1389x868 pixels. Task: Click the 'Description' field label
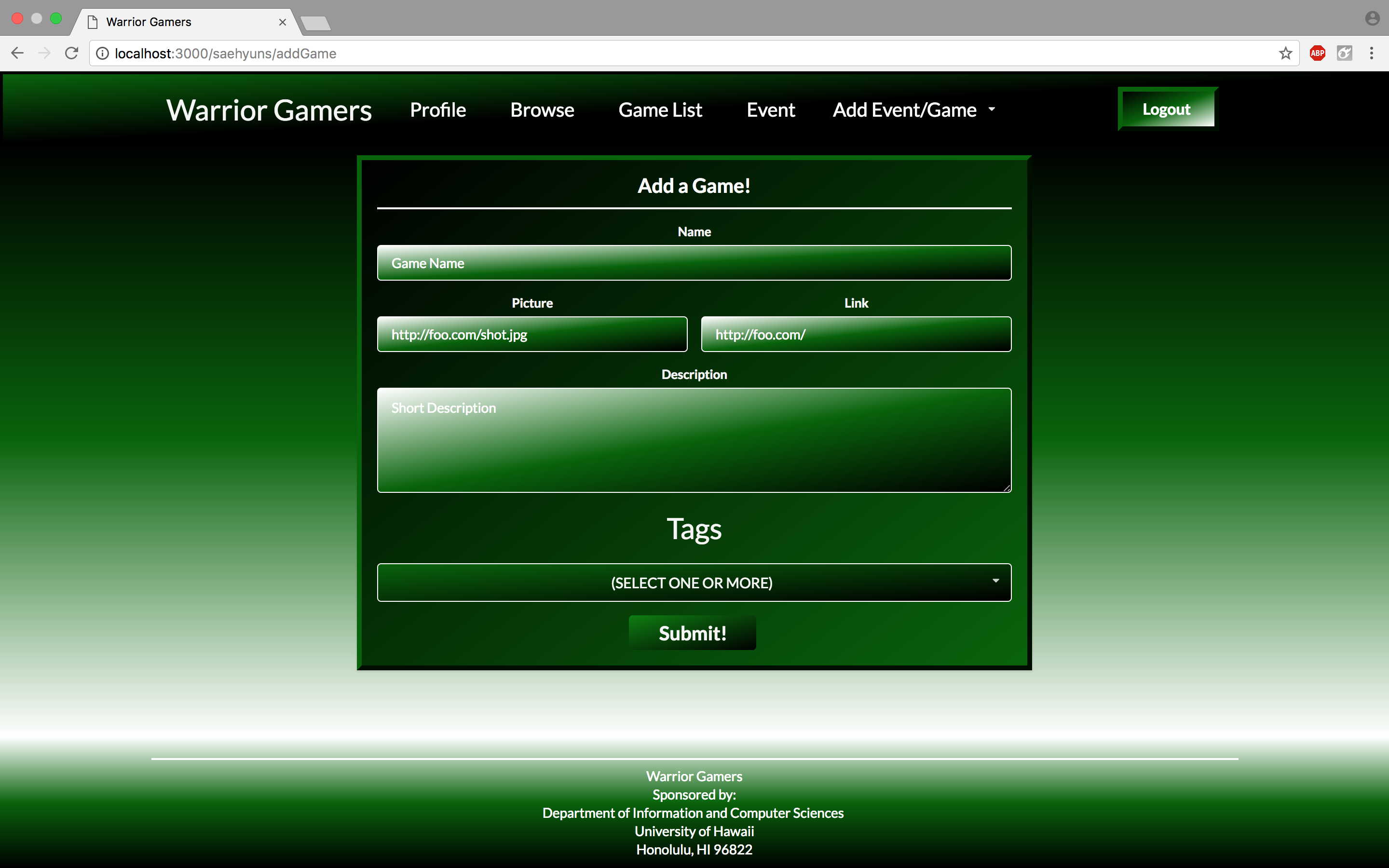tap(694, 374)
